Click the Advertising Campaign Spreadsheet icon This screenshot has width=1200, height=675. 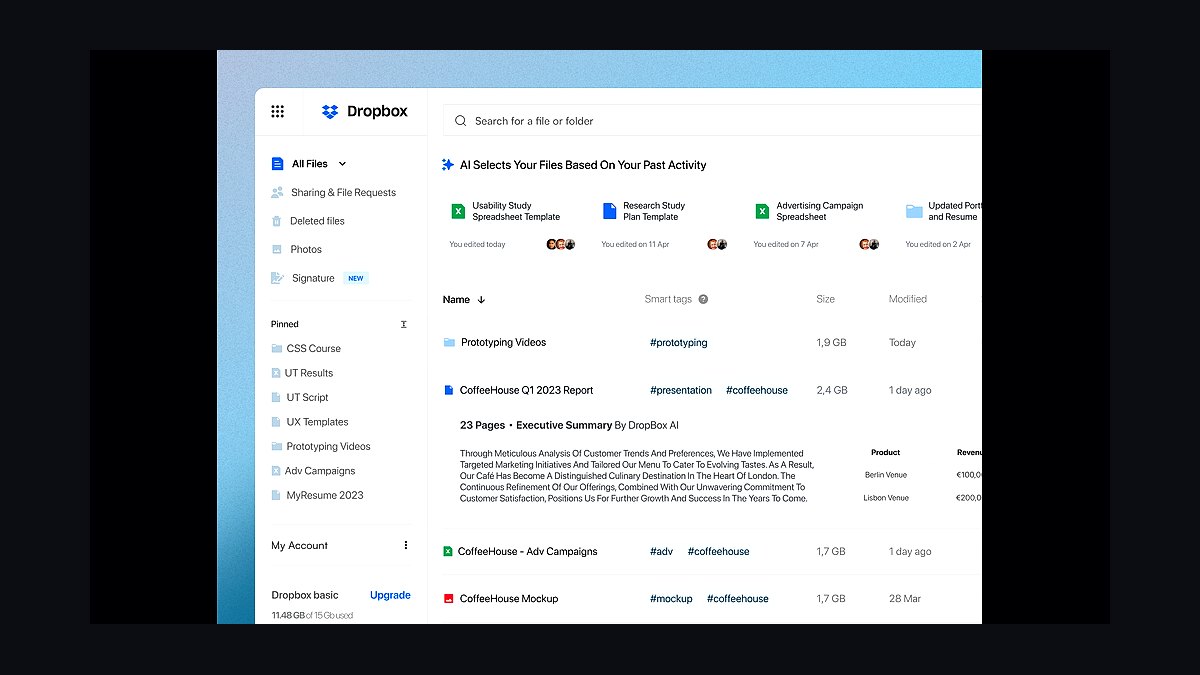[x=762, y=211]
